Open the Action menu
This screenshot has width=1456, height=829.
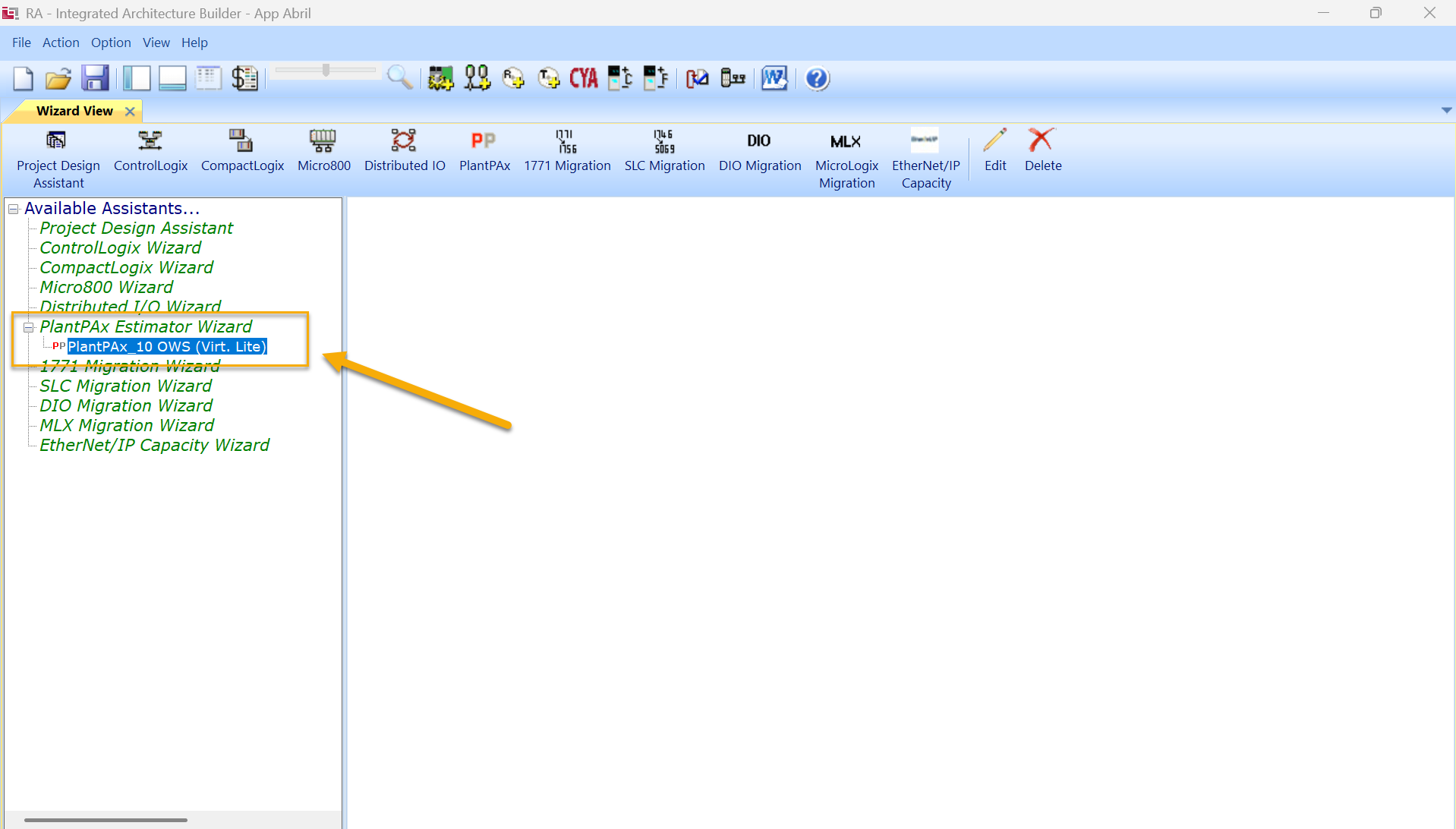pyautogui.click(x=61, y=43)
